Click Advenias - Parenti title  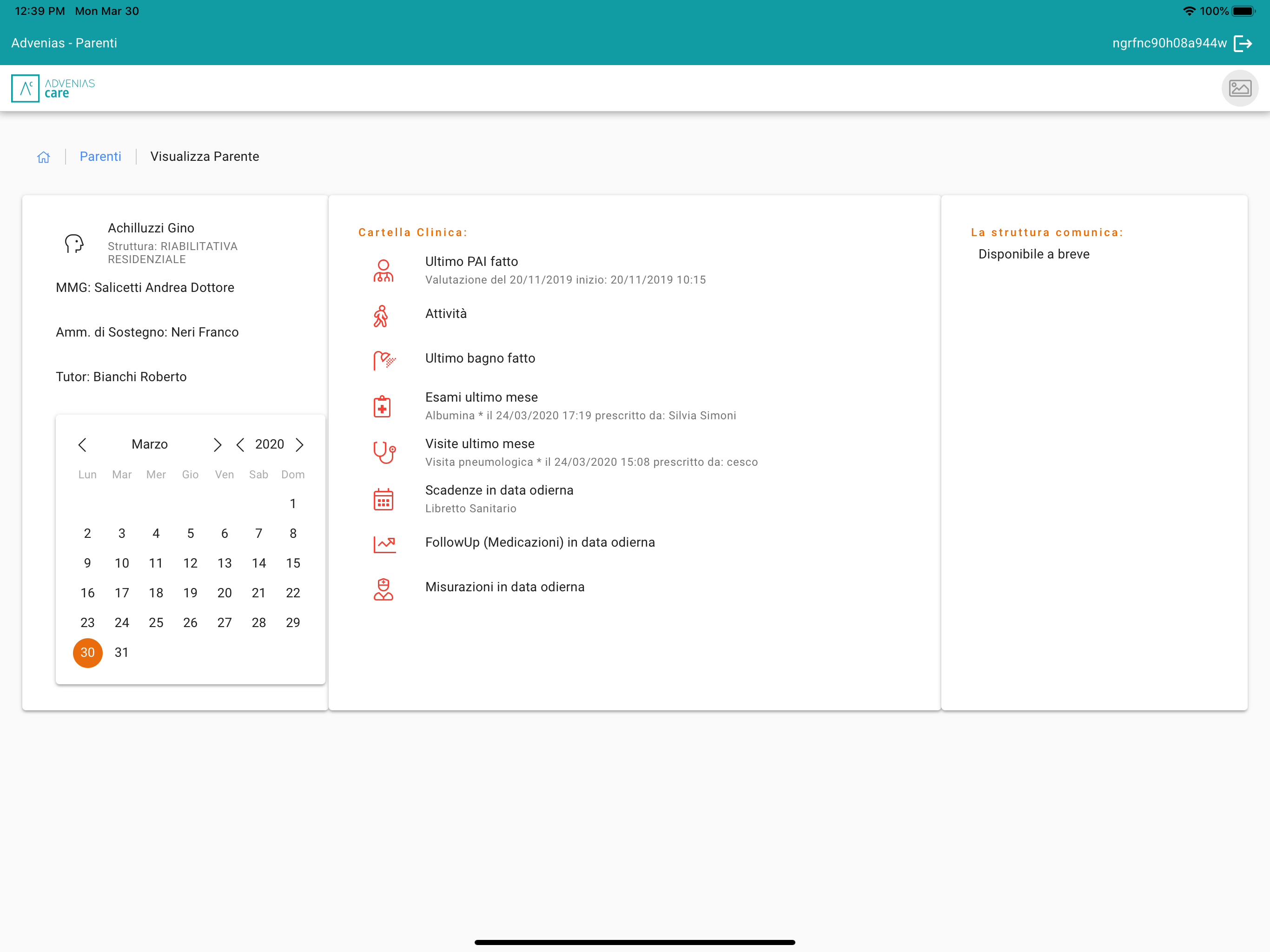tap(64, 43)
